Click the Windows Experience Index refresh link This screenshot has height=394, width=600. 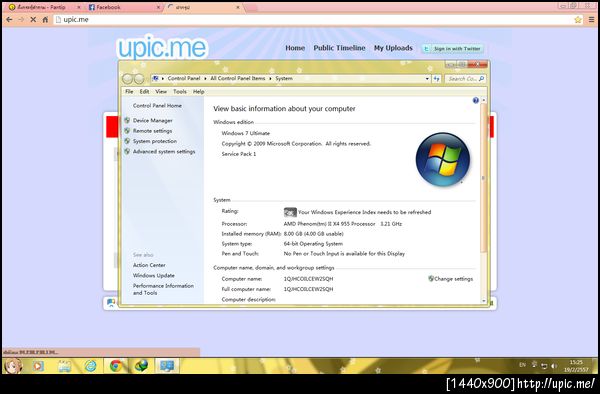[x=365, y=212]
